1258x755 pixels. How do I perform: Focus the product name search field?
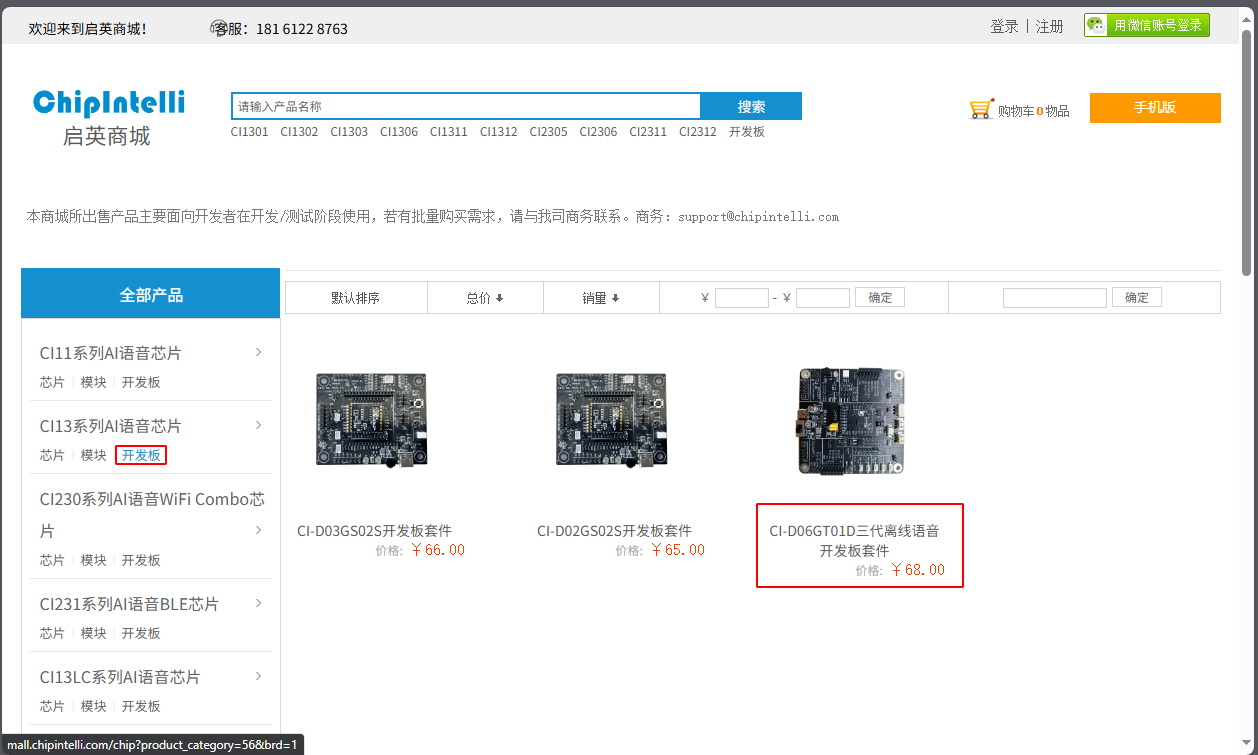tap(466, 106)
